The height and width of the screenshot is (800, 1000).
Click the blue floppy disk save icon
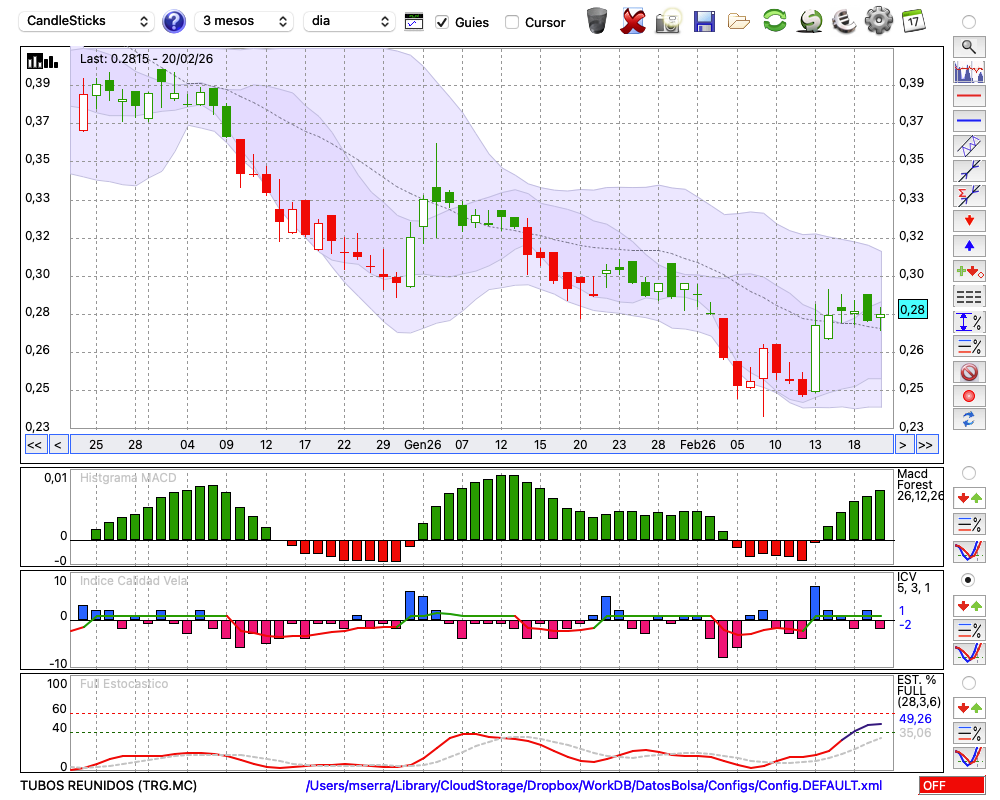[x=704, y=21]
